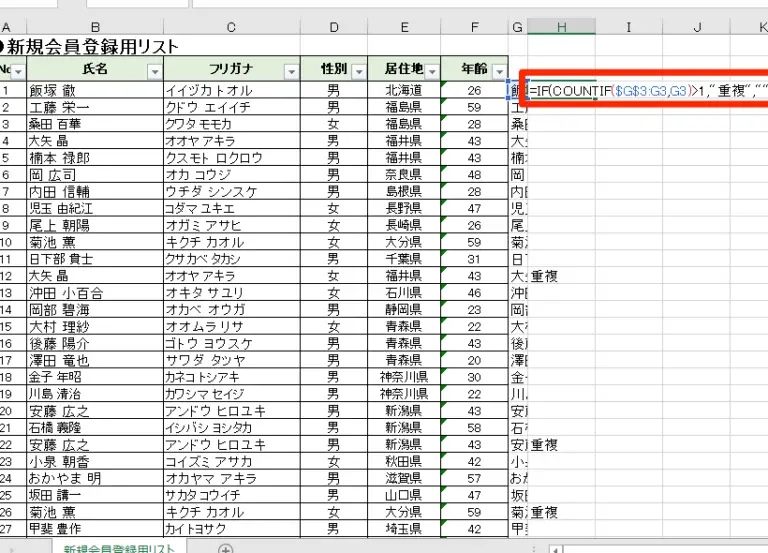Open the 居住地 column filter dropdown
768x553 pixels.
click(x=432, y=71)
